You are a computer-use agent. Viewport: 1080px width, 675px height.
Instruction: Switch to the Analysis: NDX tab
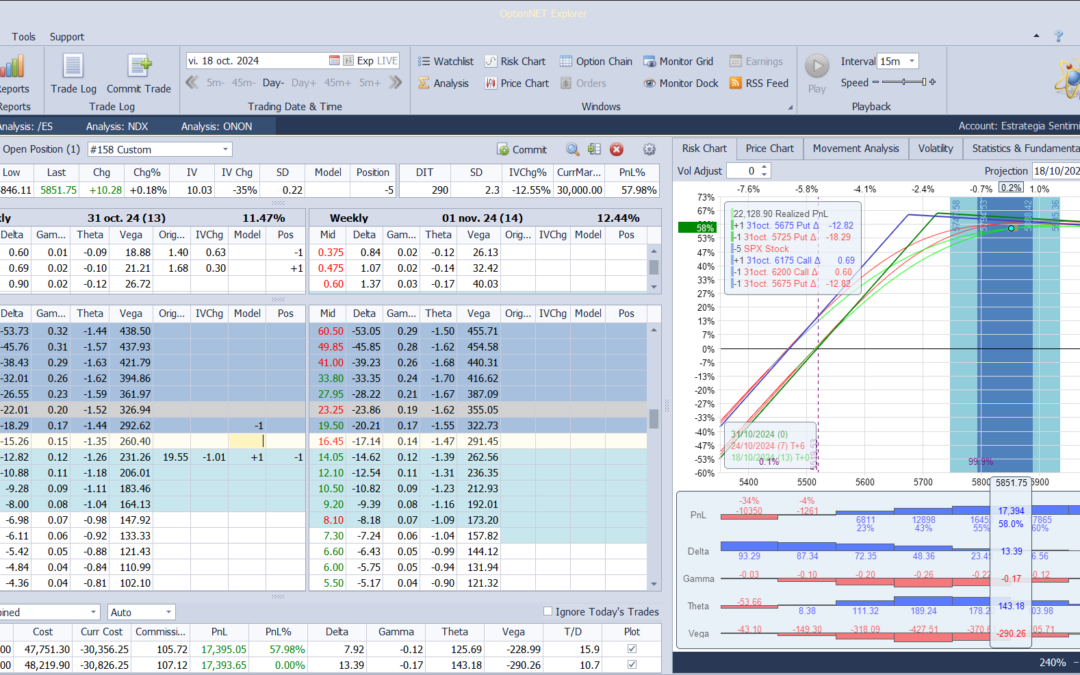[x=117, y=127]
